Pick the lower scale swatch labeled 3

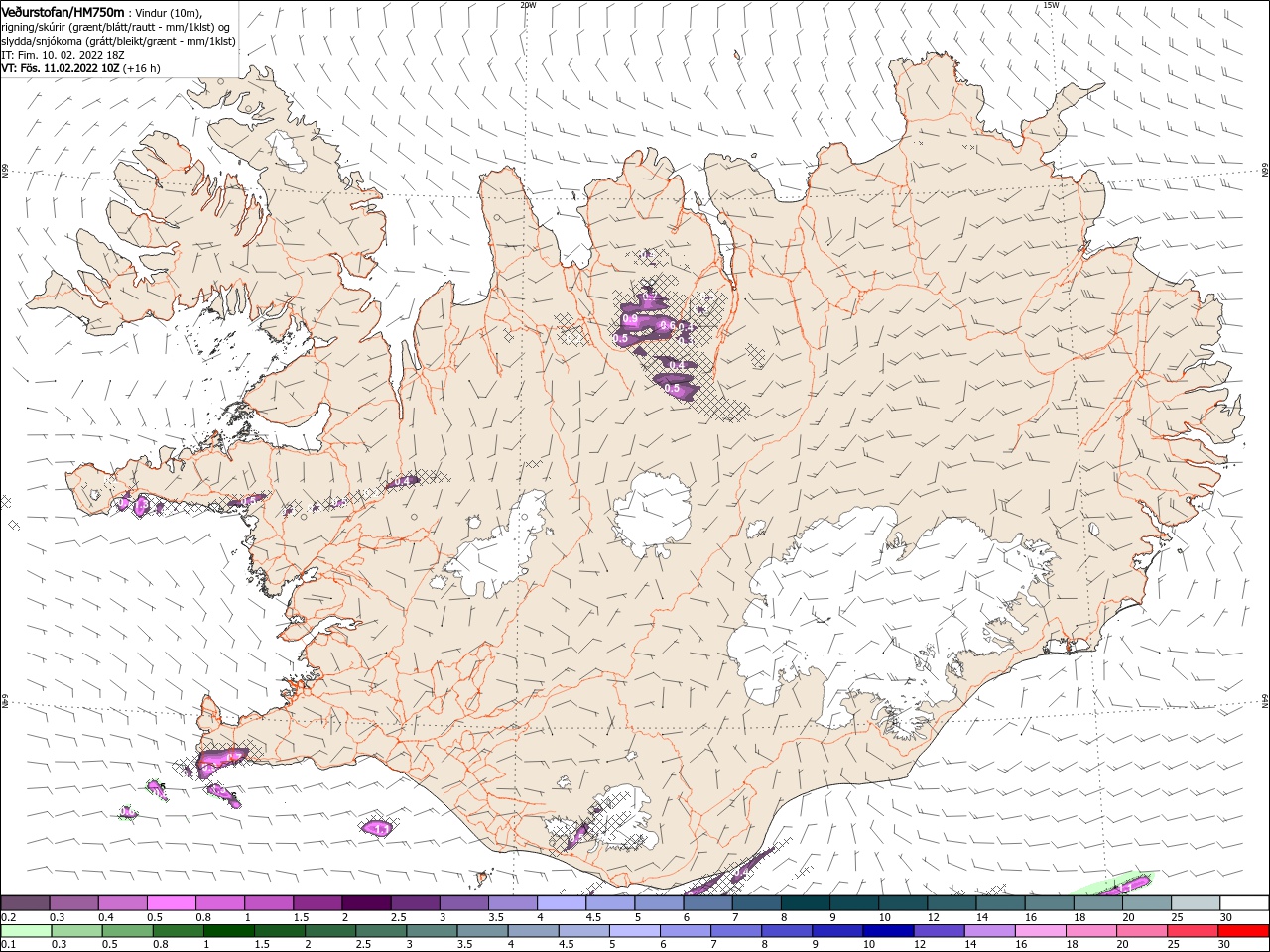tap(431, 931)
